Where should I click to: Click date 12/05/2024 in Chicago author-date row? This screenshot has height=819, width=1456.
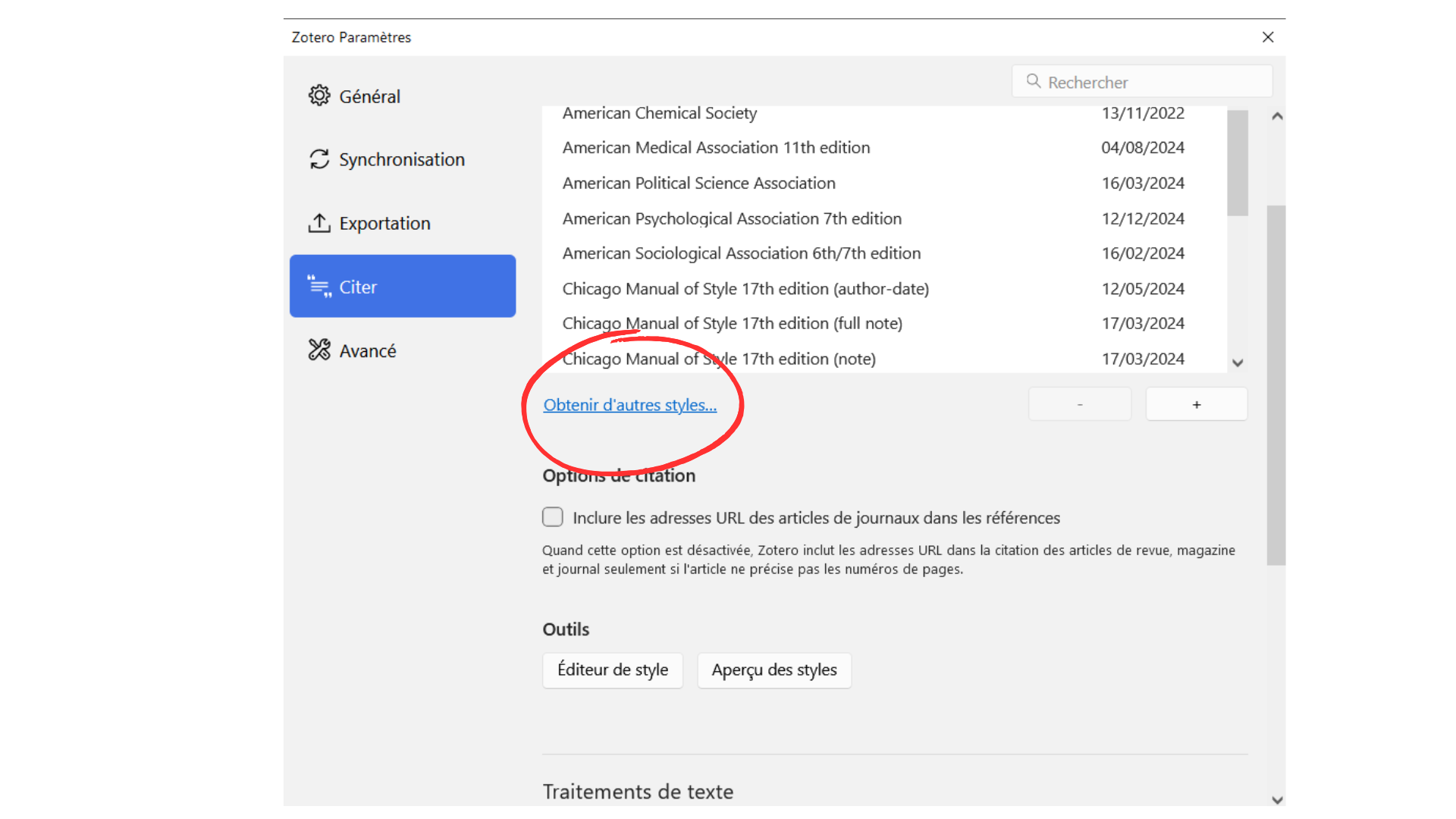tap(1143, 289)
